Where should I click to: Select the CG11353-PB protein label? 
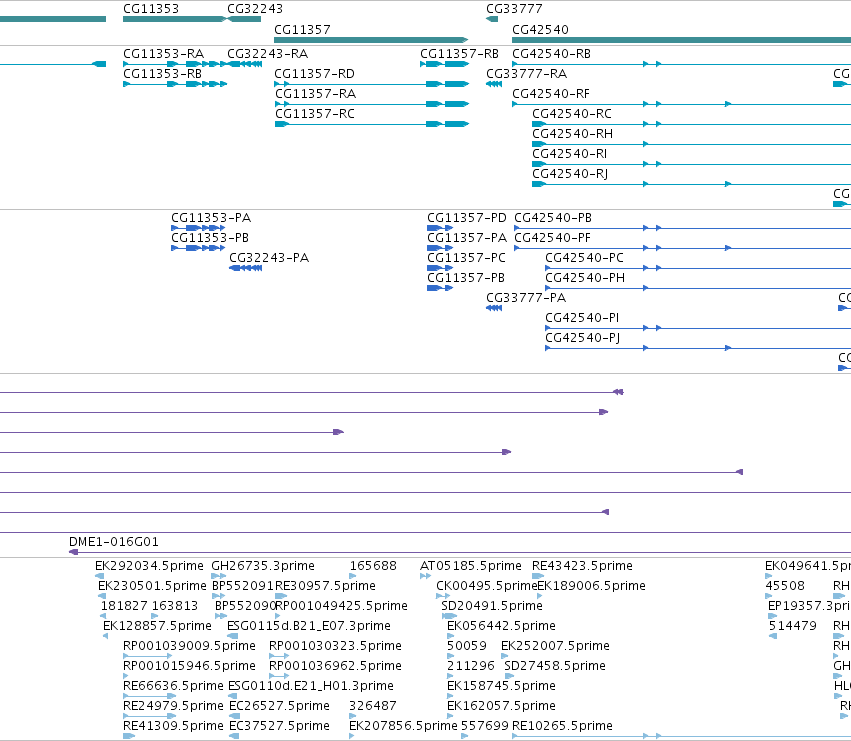click(210, 238)
